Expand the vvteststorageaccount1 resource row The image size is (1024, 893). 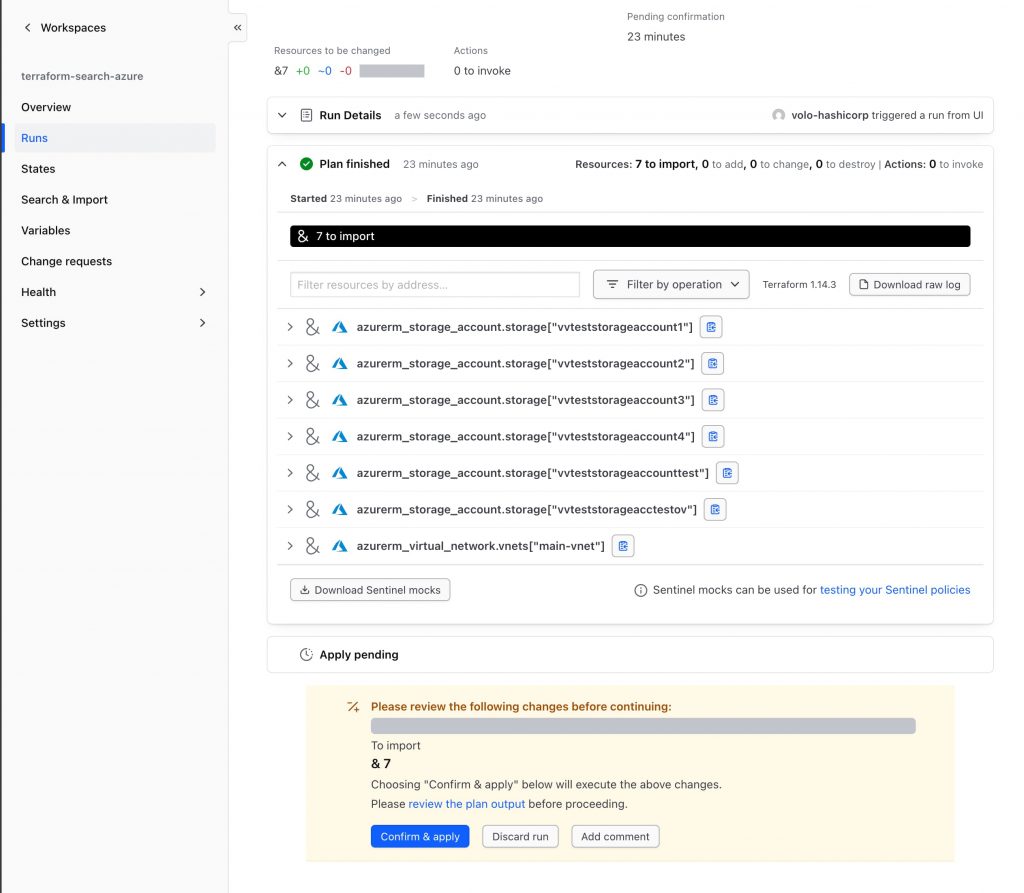pos(290,327)
